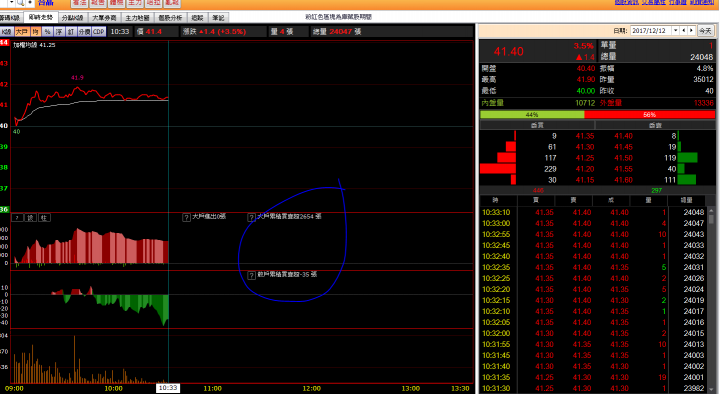Switch to the 籌碼K線 tab

pos(10,18)
